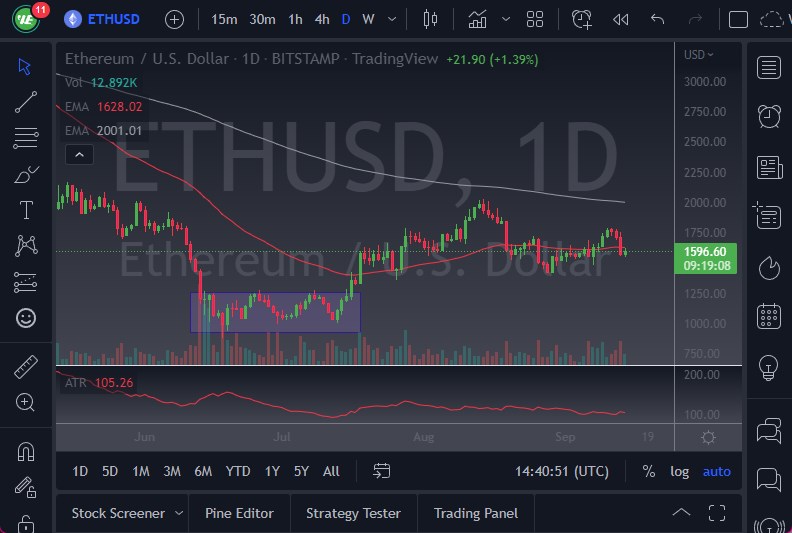
Task: Redo the last chart action
Action: (x=695, y=20)
